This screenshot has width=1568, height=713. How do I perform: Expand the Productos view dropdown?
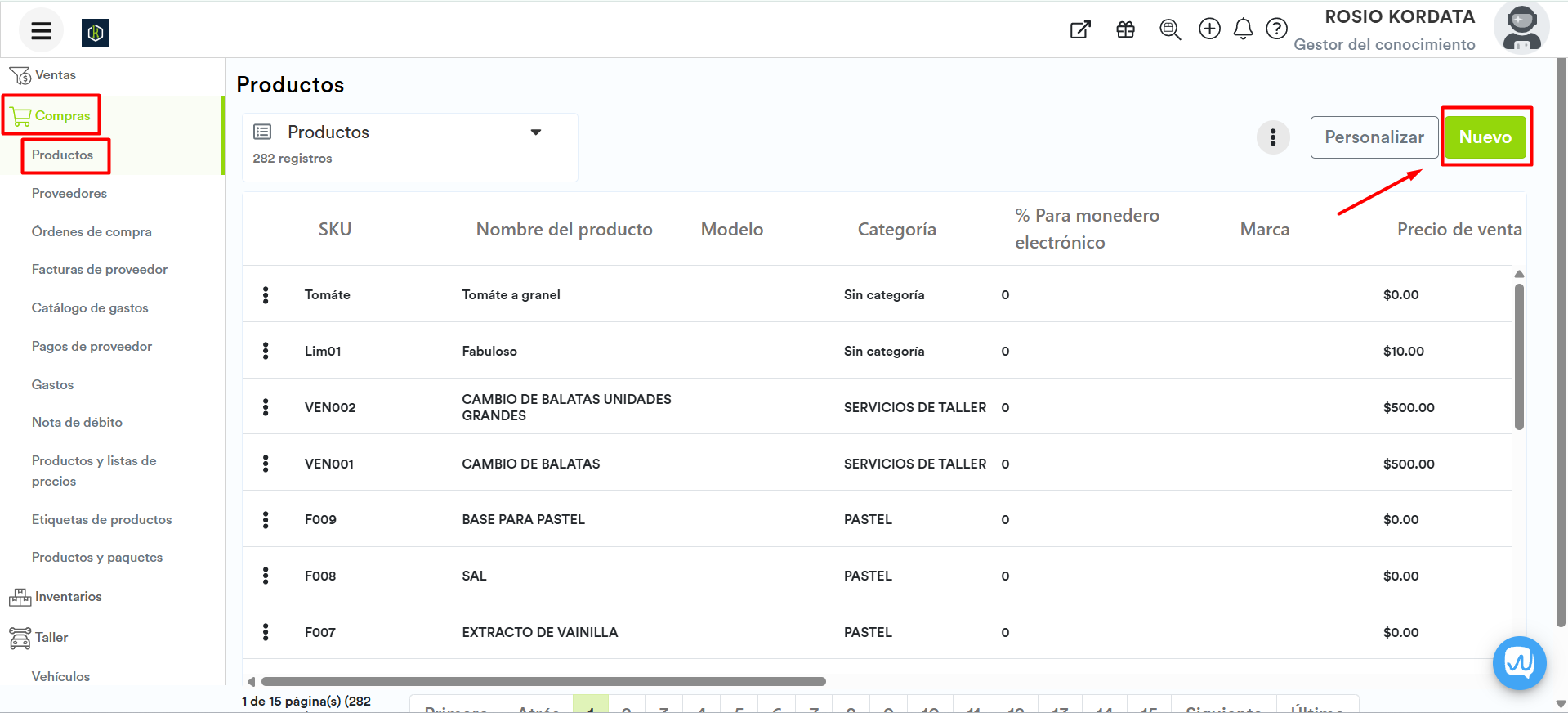pos(536,132)
